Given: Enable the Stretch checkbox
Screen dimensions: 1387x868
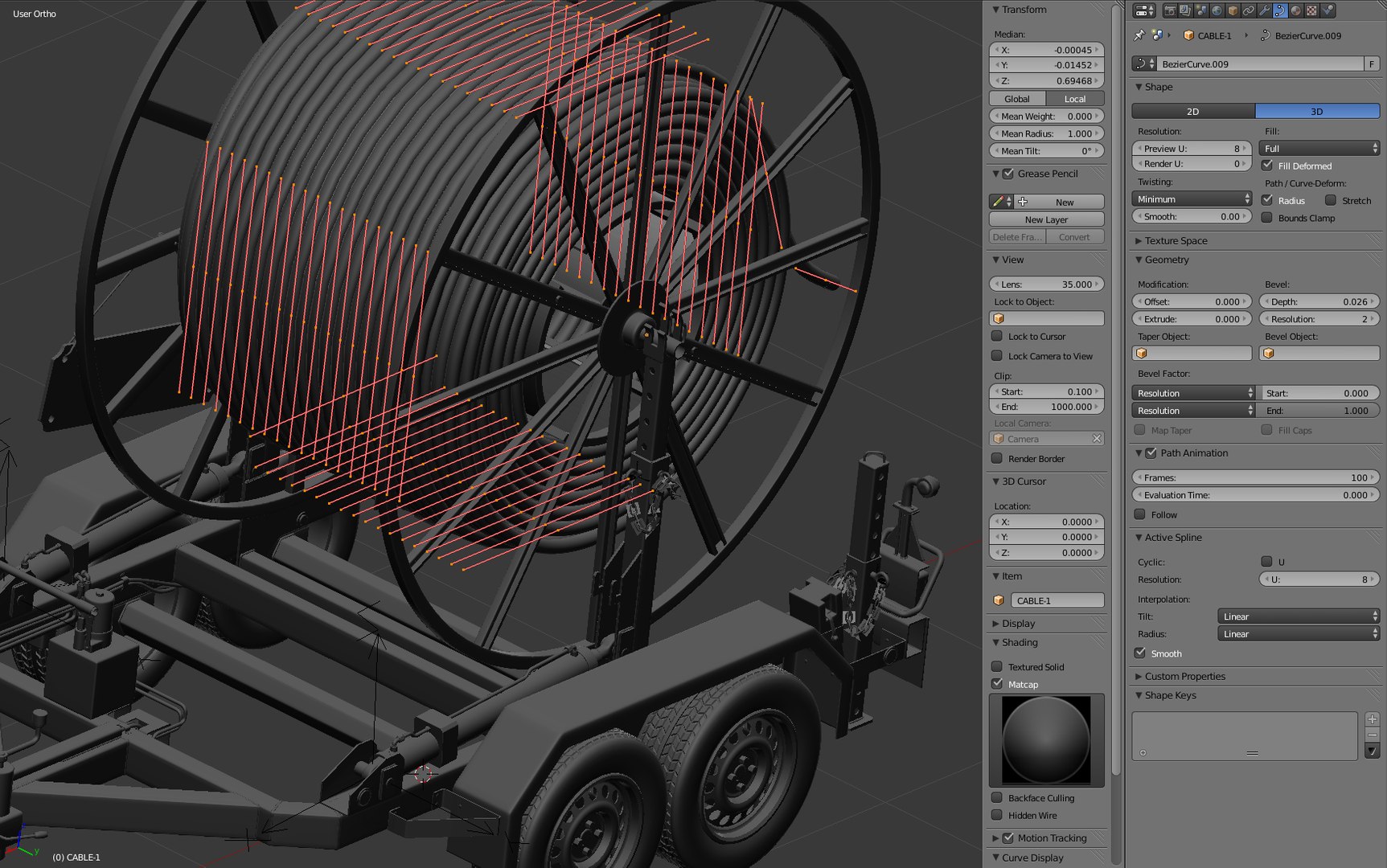Looking at the screenshot, I should click(x=1331, y=200).
